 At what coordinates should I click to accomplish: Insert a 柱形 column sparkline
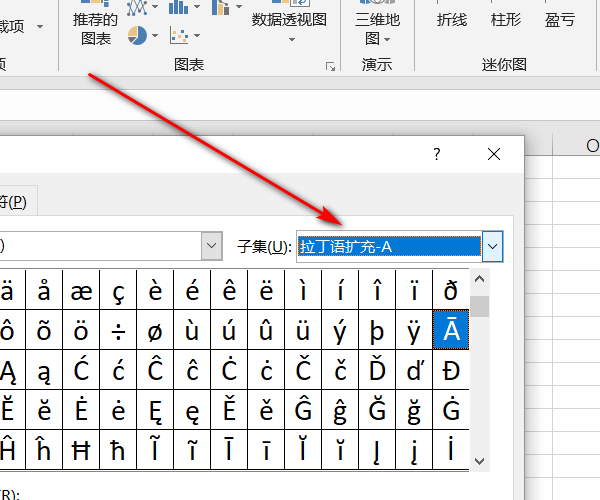pos(506,19)
